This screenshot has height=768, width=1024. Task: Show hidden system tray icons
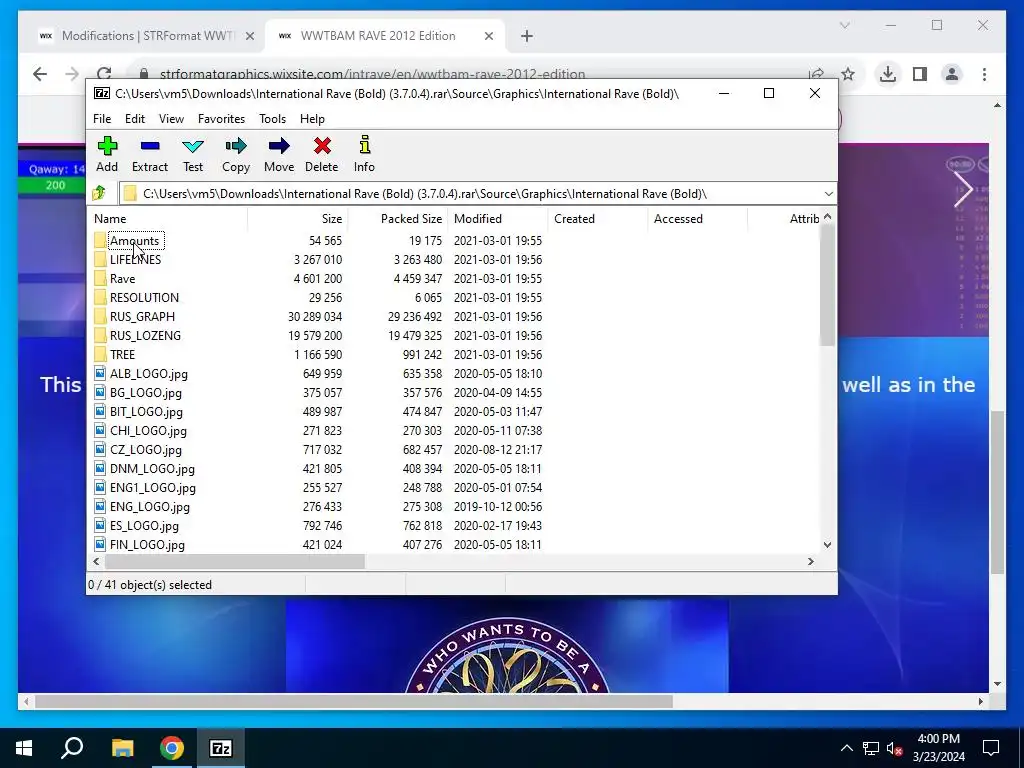[846, 748]
